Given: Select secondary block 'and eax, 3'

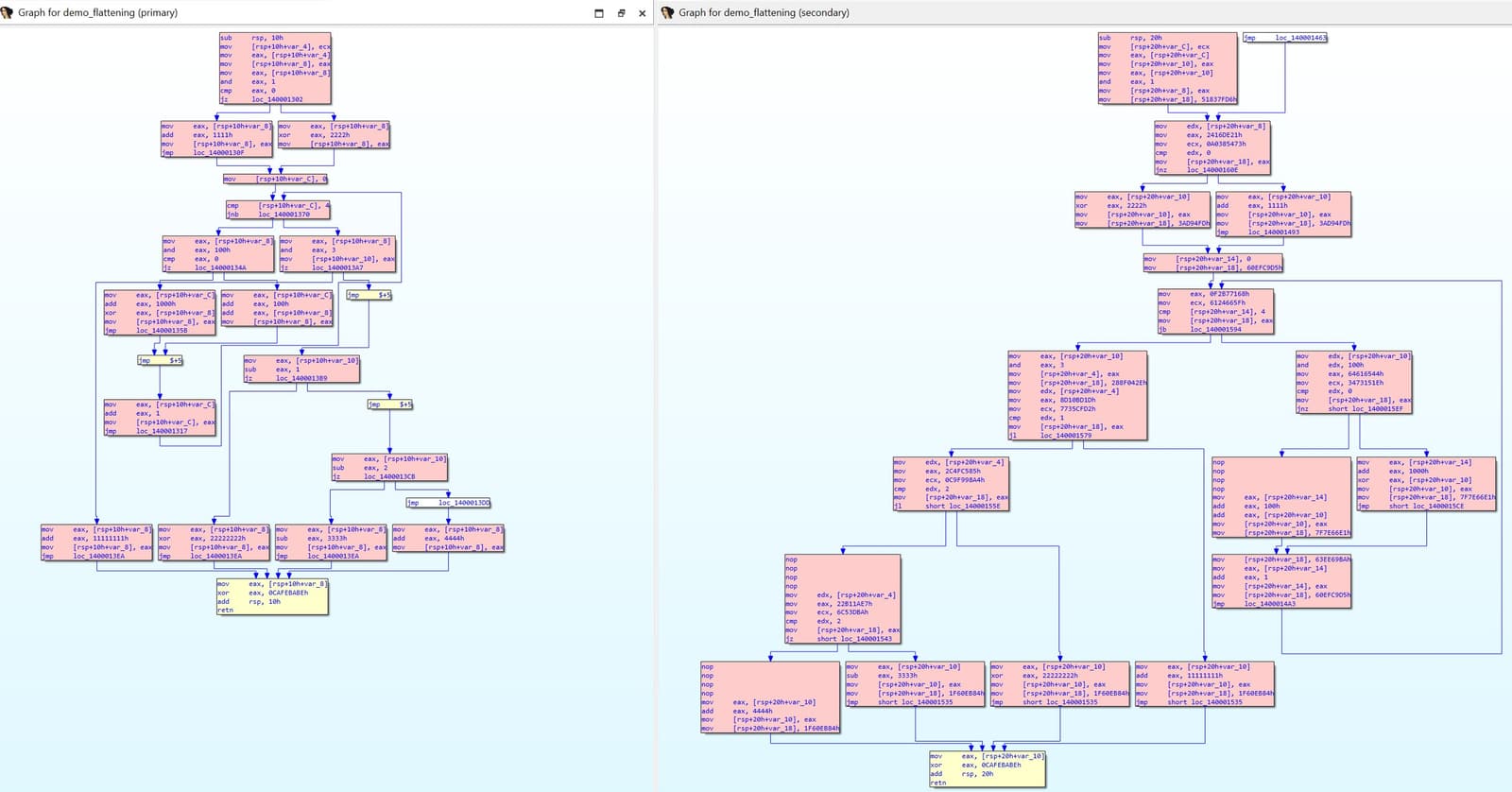Looking at the screenshot, I should pos(1077,396).
